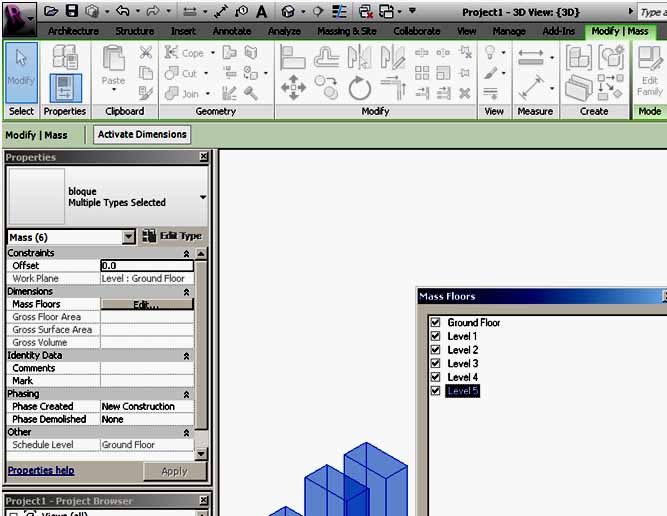Toggle the Level 5 checkbox

tap(434, 391)
